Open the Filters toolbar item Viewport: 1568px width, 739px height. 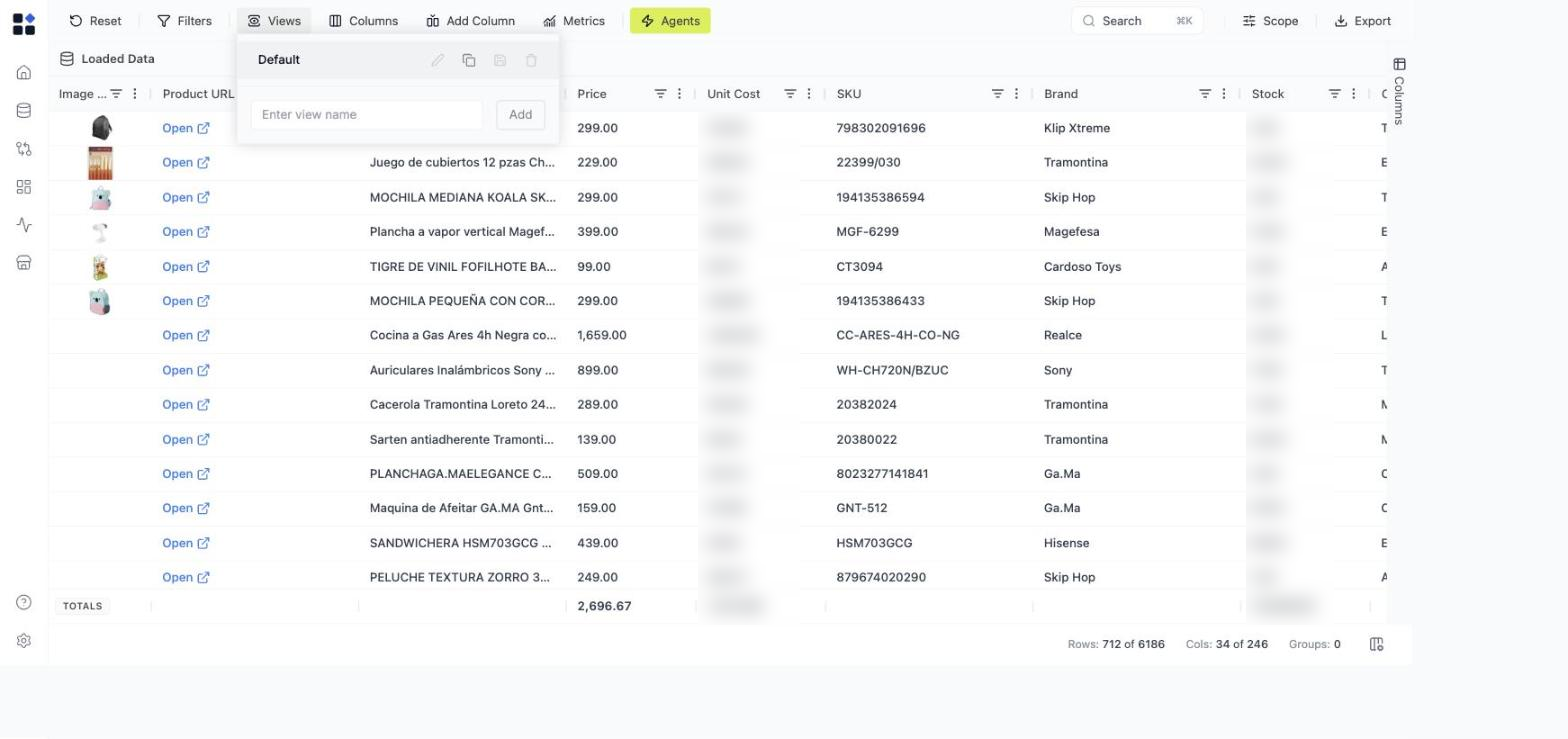pos(184,21)
